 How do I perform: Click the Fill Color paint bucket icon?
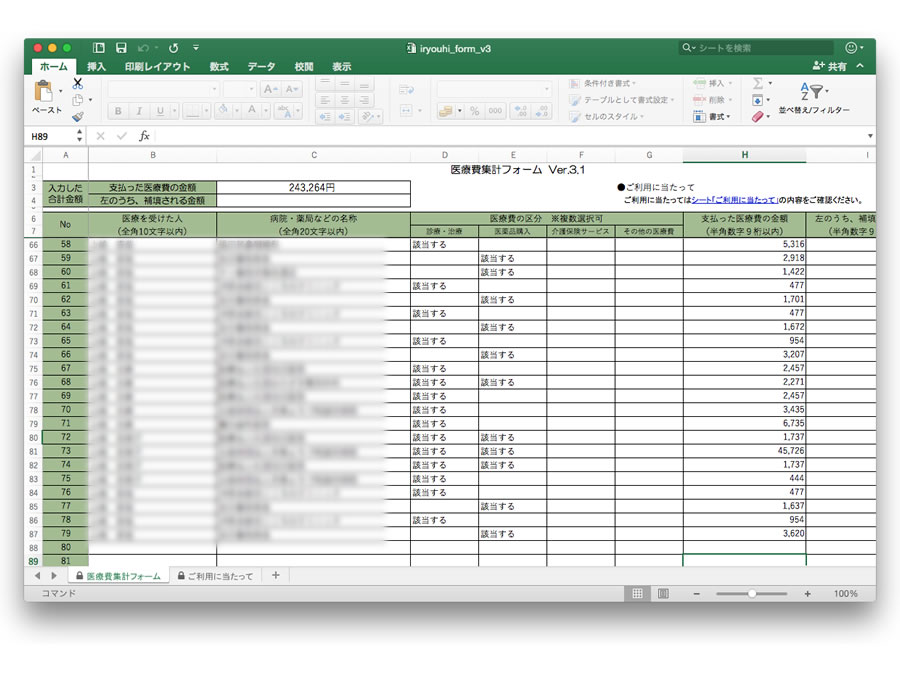223,110
